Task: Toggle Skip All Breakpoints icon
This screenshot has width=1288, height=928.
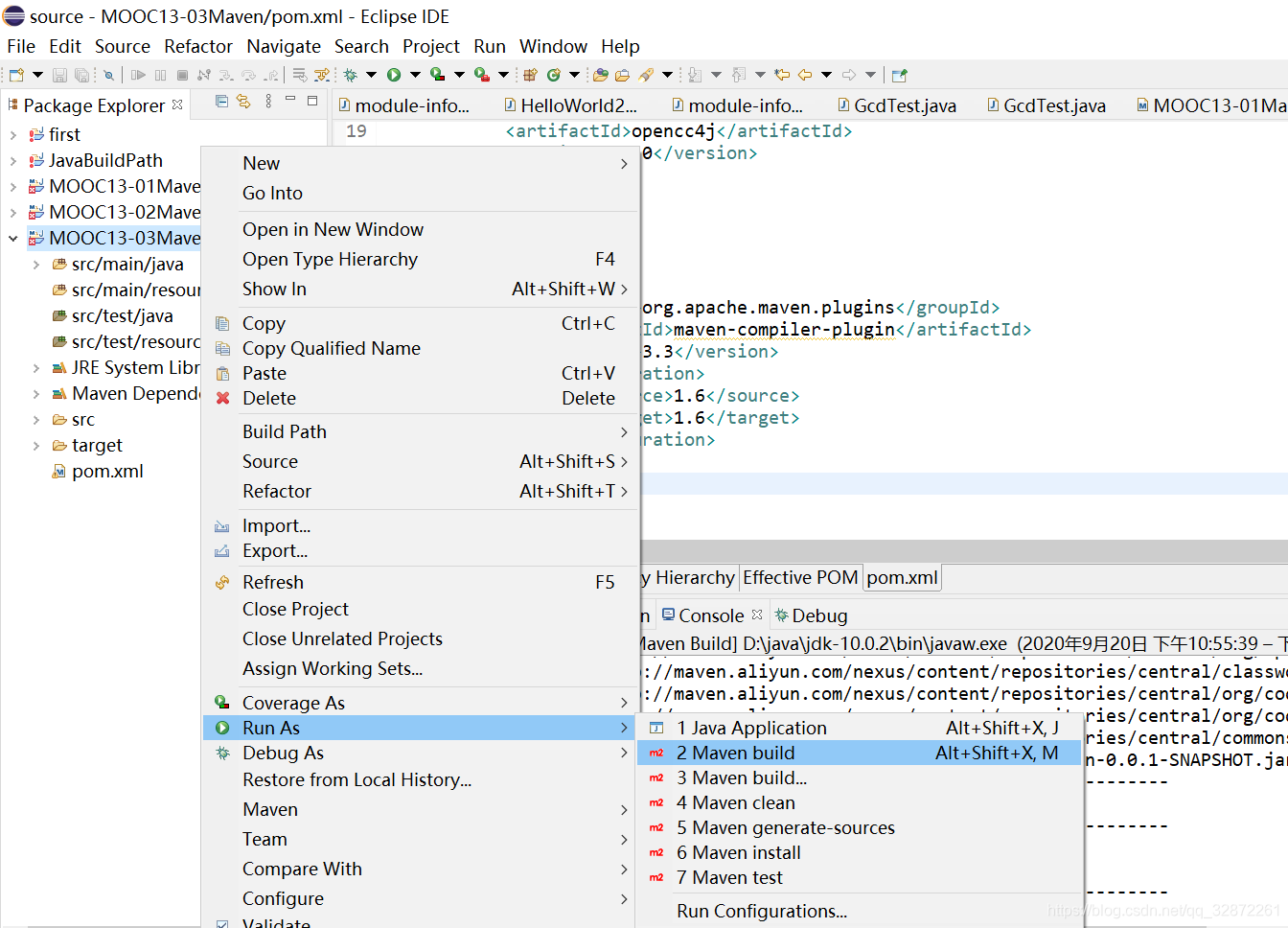Action: click(x=108, y=75)
